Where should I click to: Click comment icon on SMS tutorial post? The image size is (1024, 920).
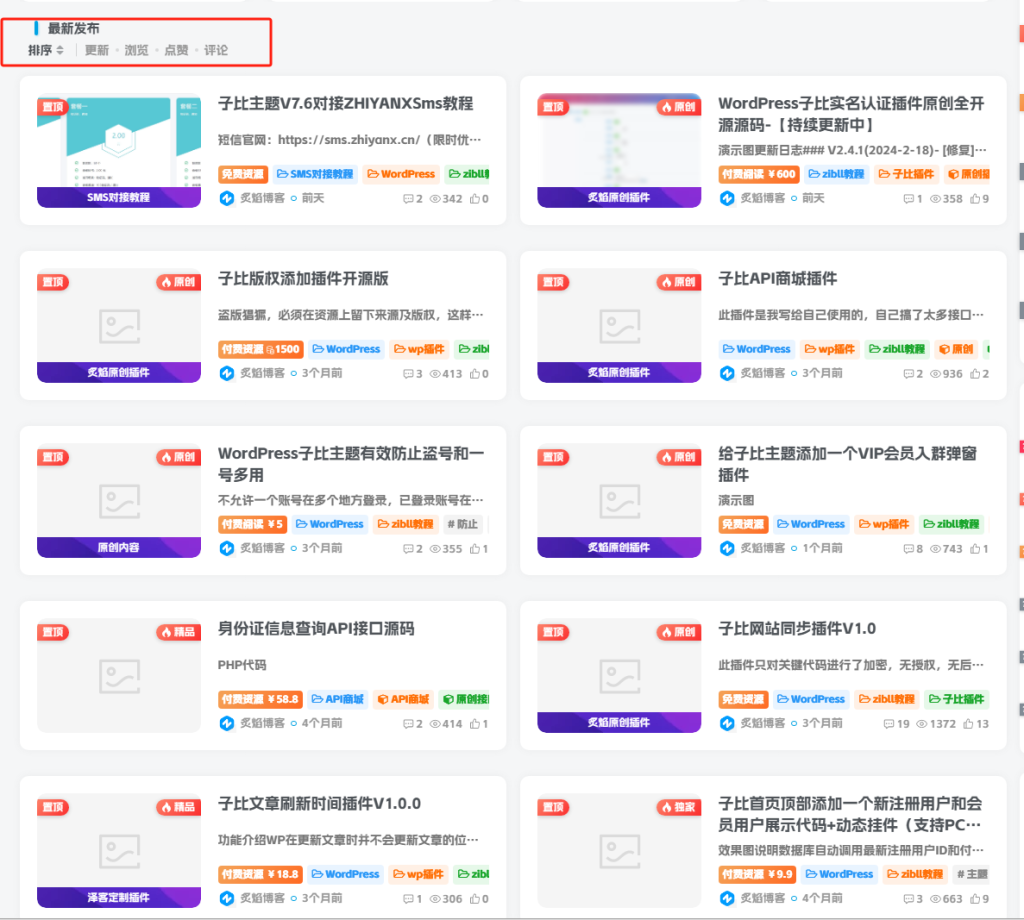coord(408,199)
